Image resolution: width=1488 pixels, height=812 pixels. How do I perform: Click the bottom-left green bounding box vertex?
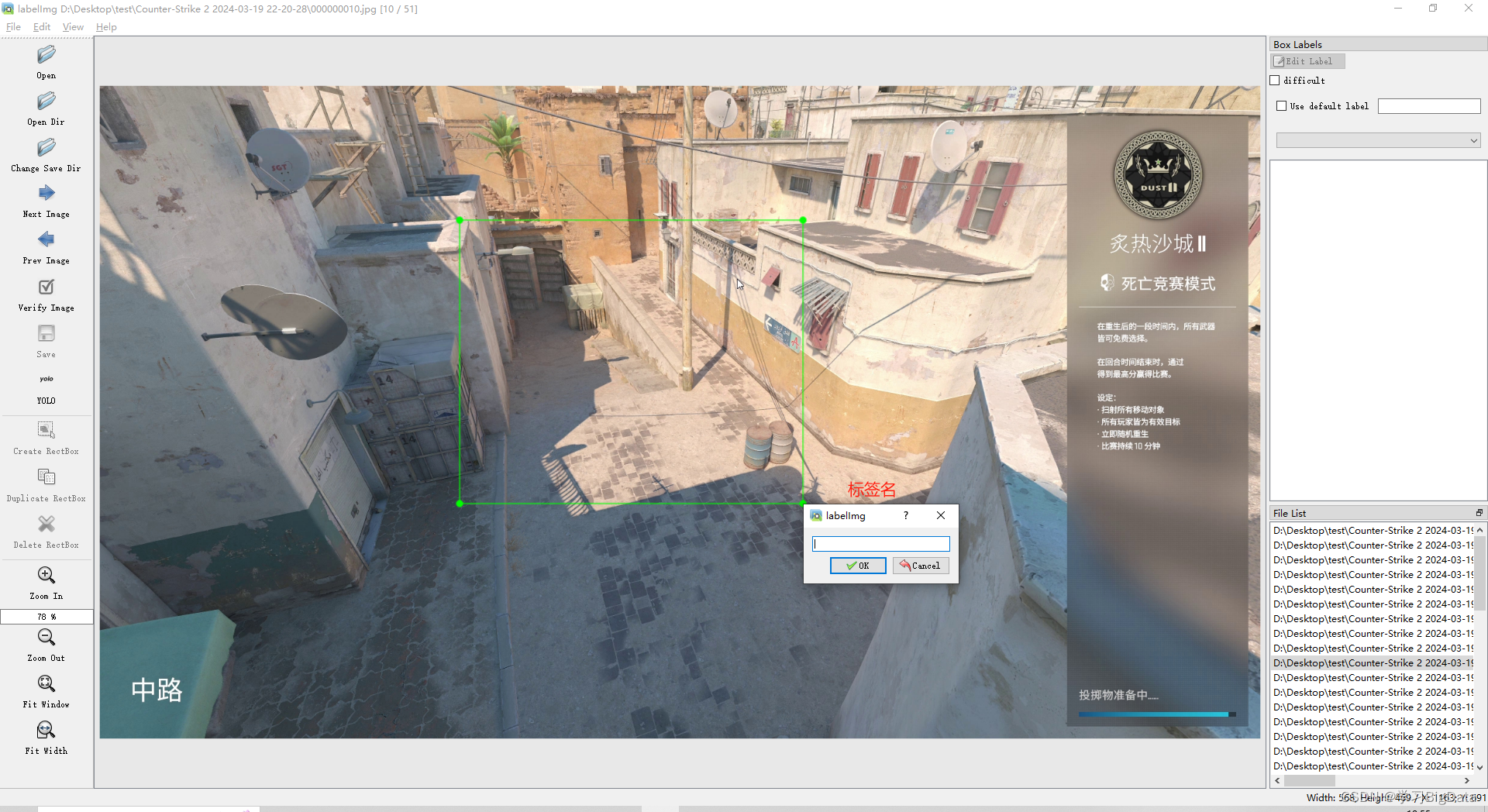460,504
